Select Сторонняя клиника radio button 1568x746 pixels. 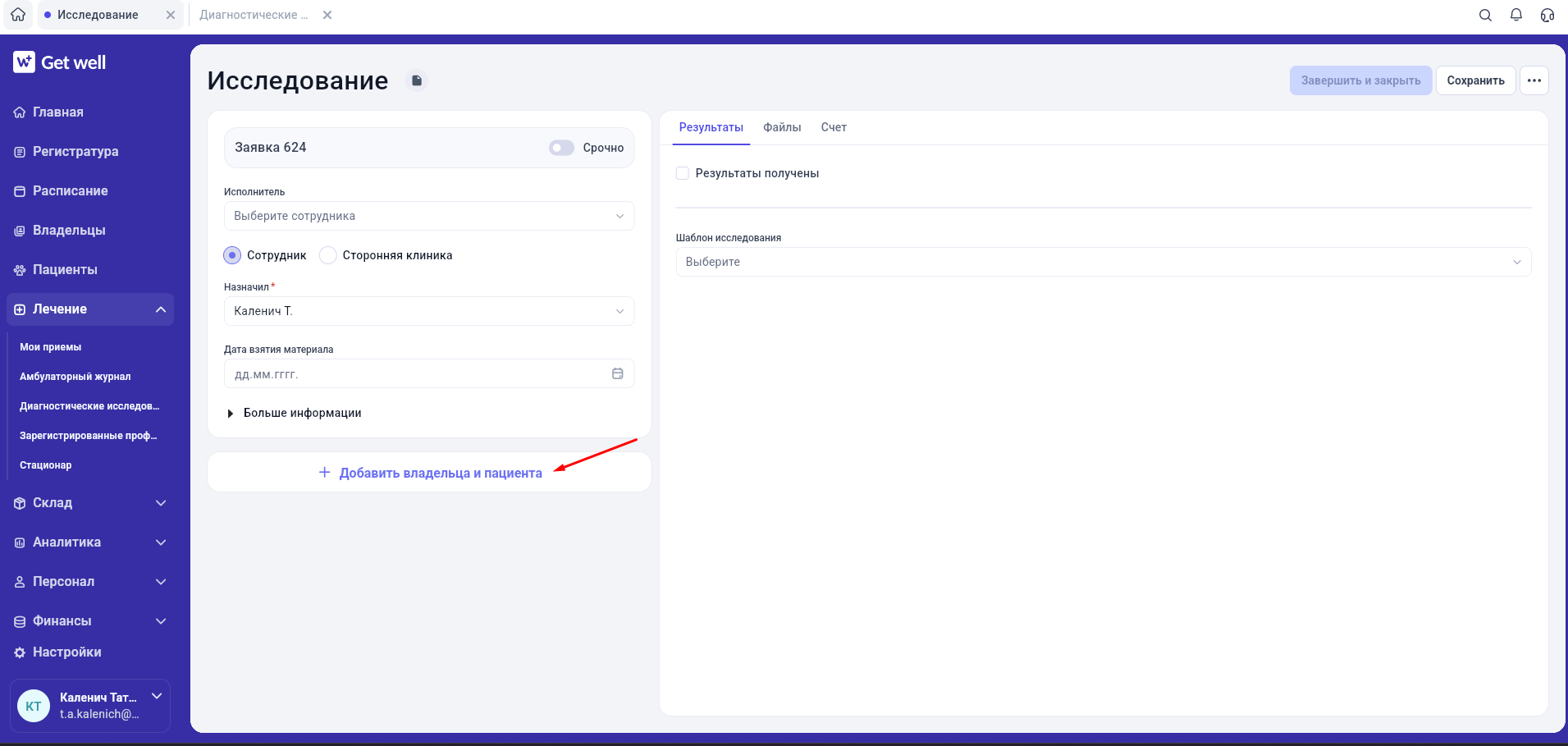point(328,255)
